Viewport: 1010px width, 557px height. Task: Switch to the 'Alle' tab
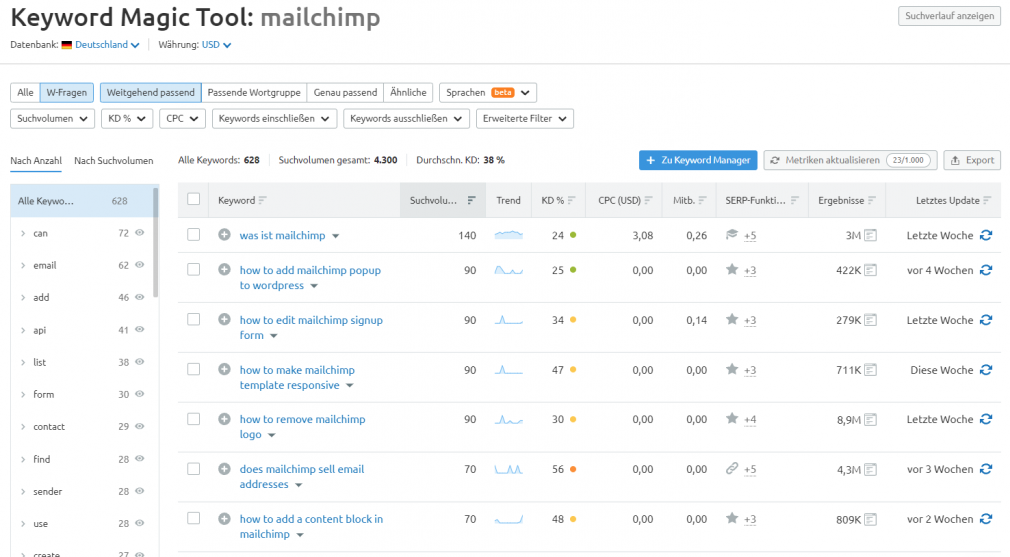click(x=25, y=93)
